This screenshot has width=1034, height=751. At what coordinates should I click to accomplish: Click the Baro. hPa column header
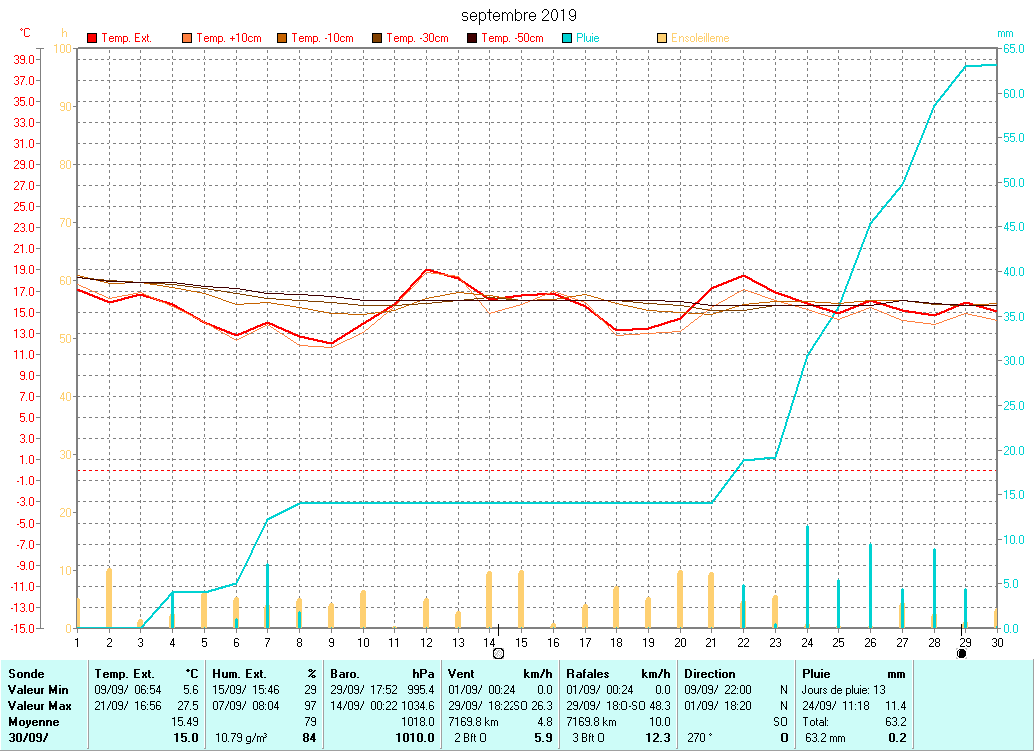382,674
